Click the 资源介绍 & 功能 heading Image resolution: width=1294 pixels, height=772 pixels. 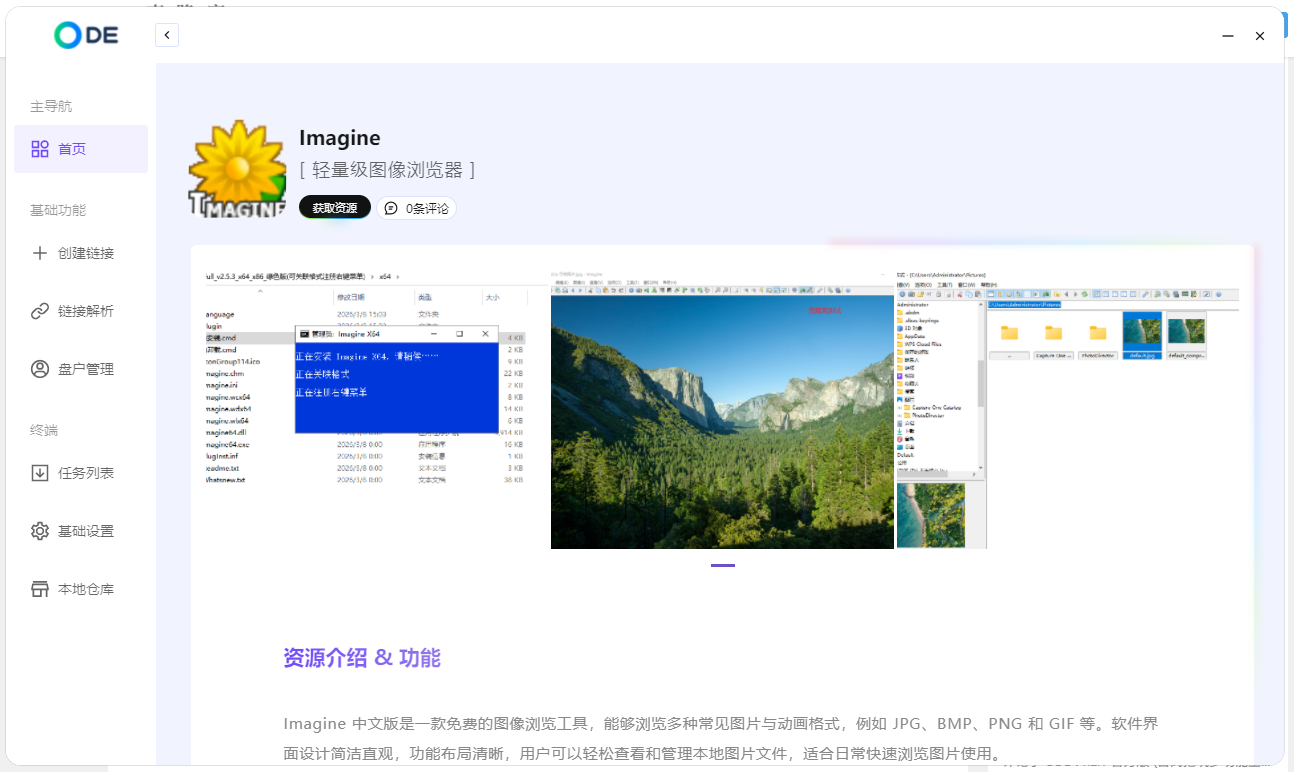pos(362,658)
